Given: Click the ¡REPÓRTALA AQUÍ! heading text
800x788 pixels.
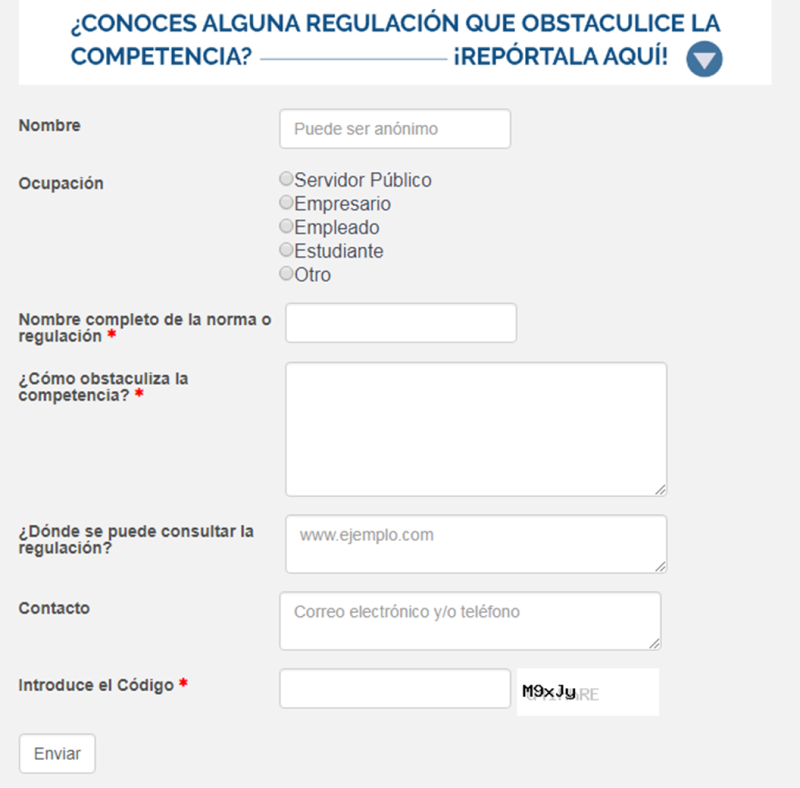Looking at the screenshot, I should [x=560, y=56].
